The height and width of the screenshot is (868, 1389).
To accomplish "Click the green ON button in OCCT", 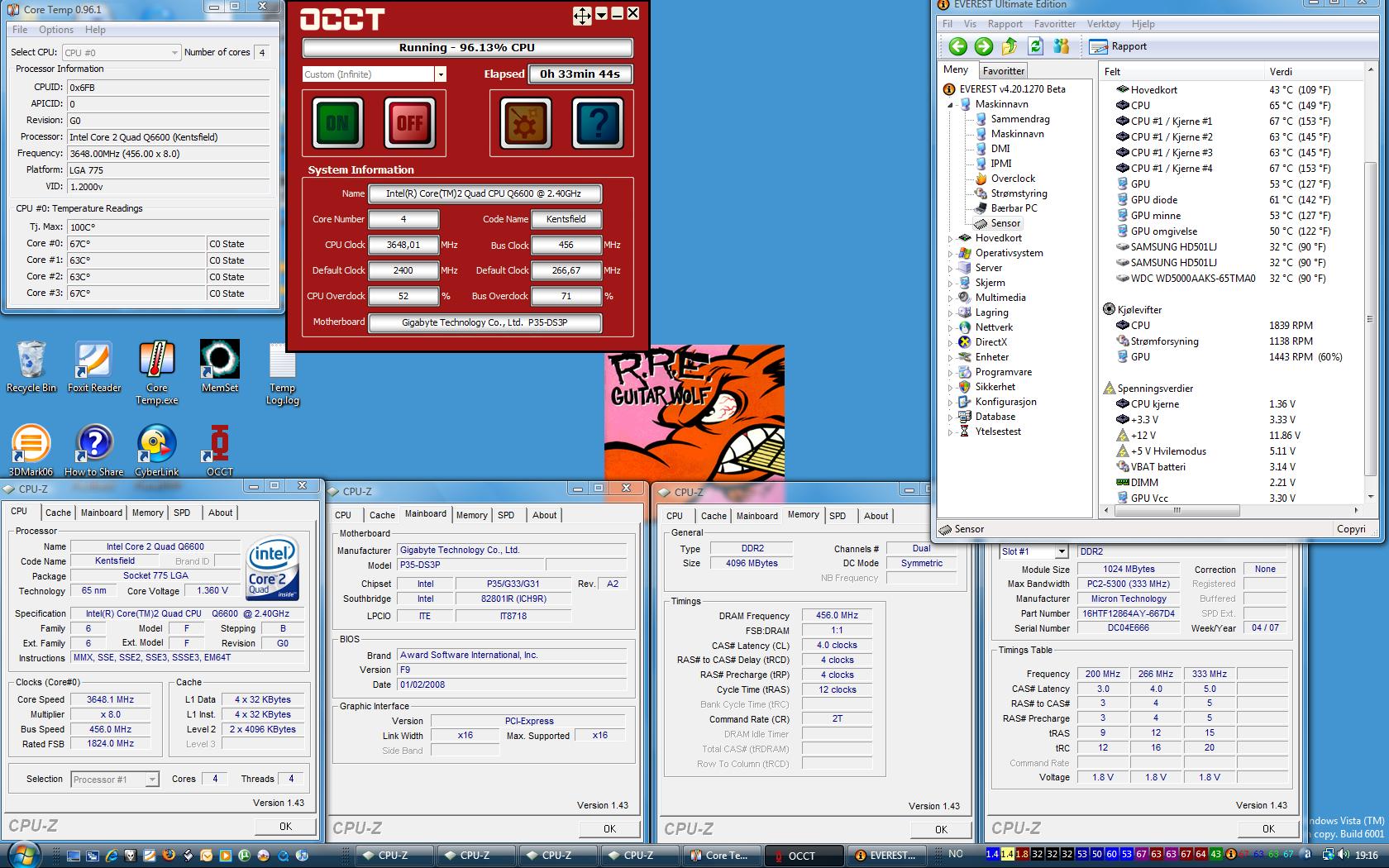I will [337, 123].
